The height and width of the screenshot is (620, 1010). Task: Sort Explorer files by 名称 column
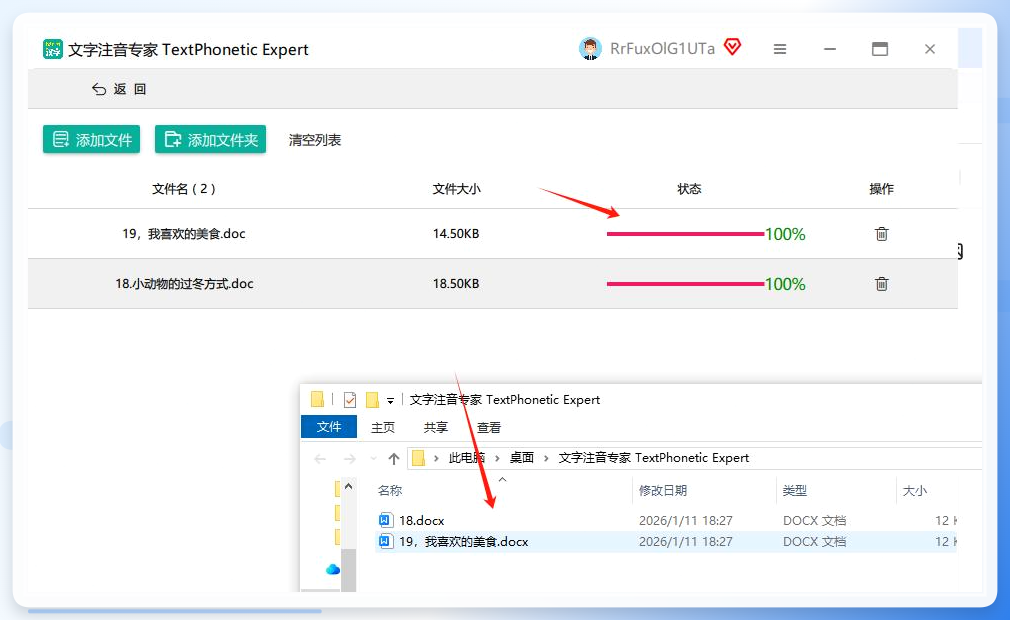[390, 491]
